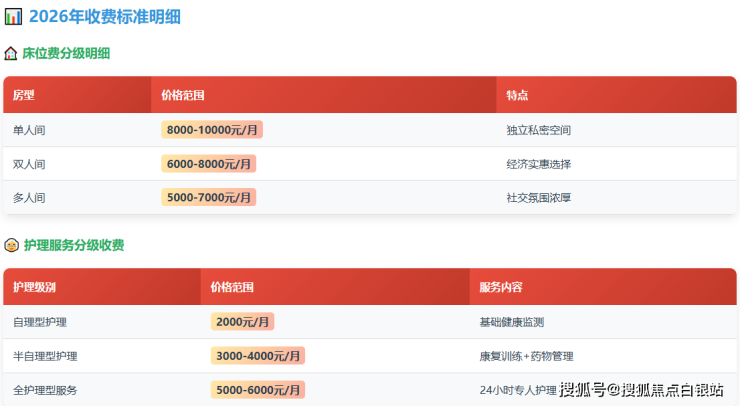Click the 2000元/月 price badge
Viewport: 740px width, 406px height.
click(x=243, y=322)
